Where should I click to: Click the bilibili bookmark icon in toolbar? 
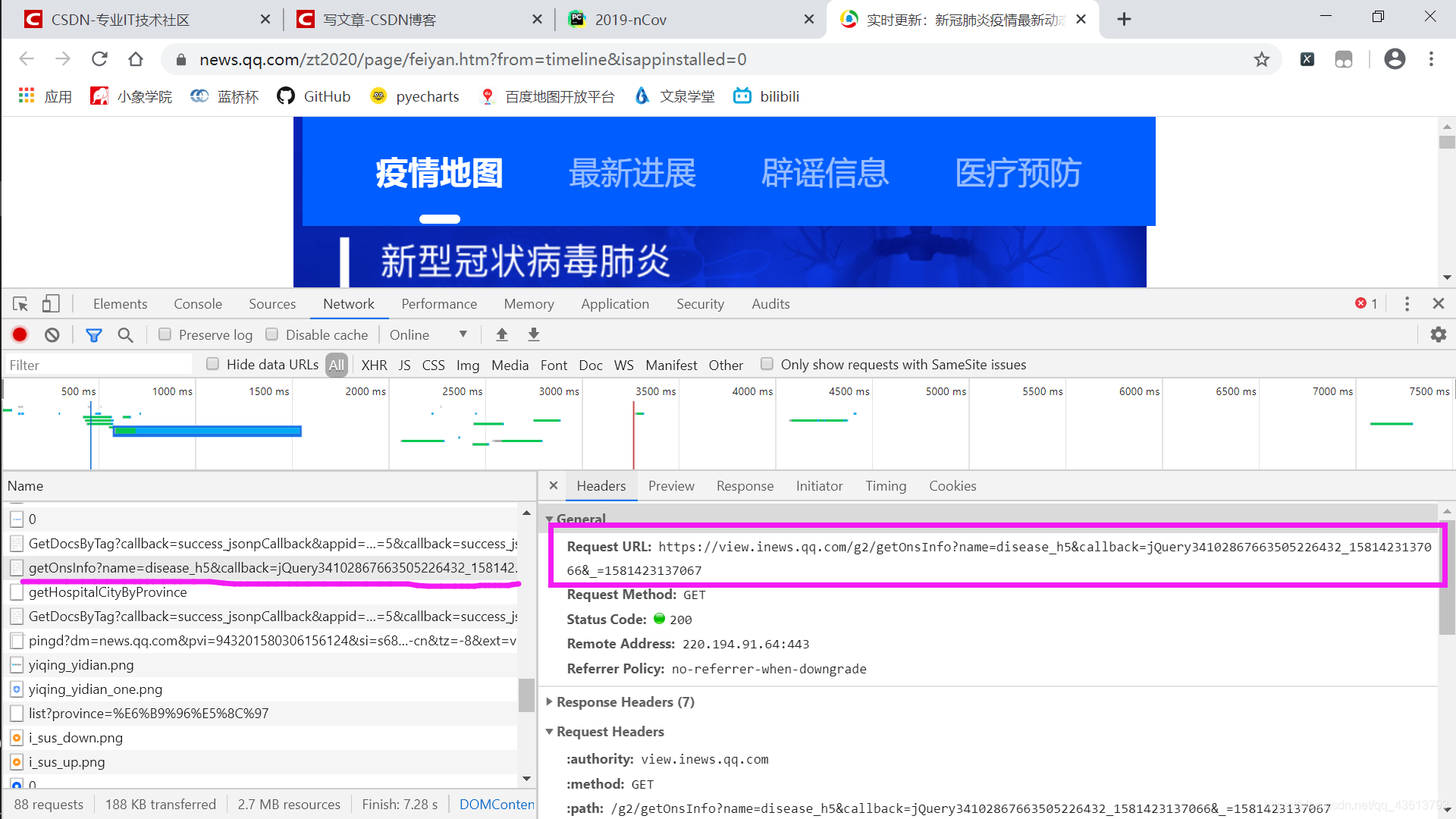pos(743,96)
